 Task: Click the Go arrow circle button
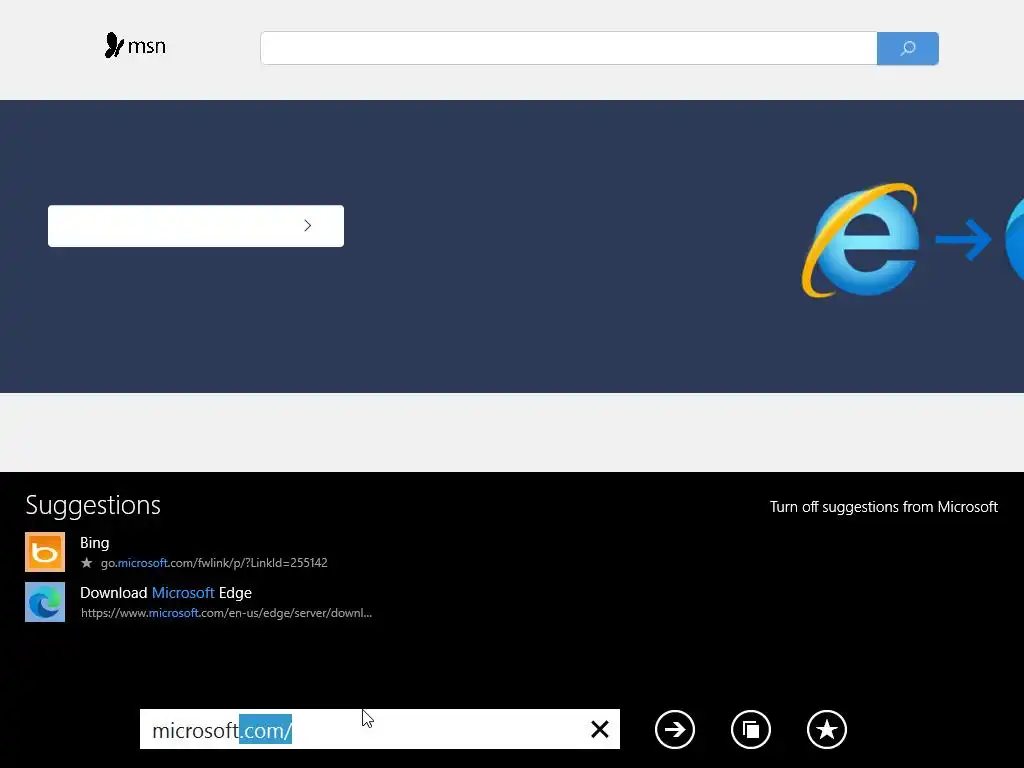pos(675,729)
